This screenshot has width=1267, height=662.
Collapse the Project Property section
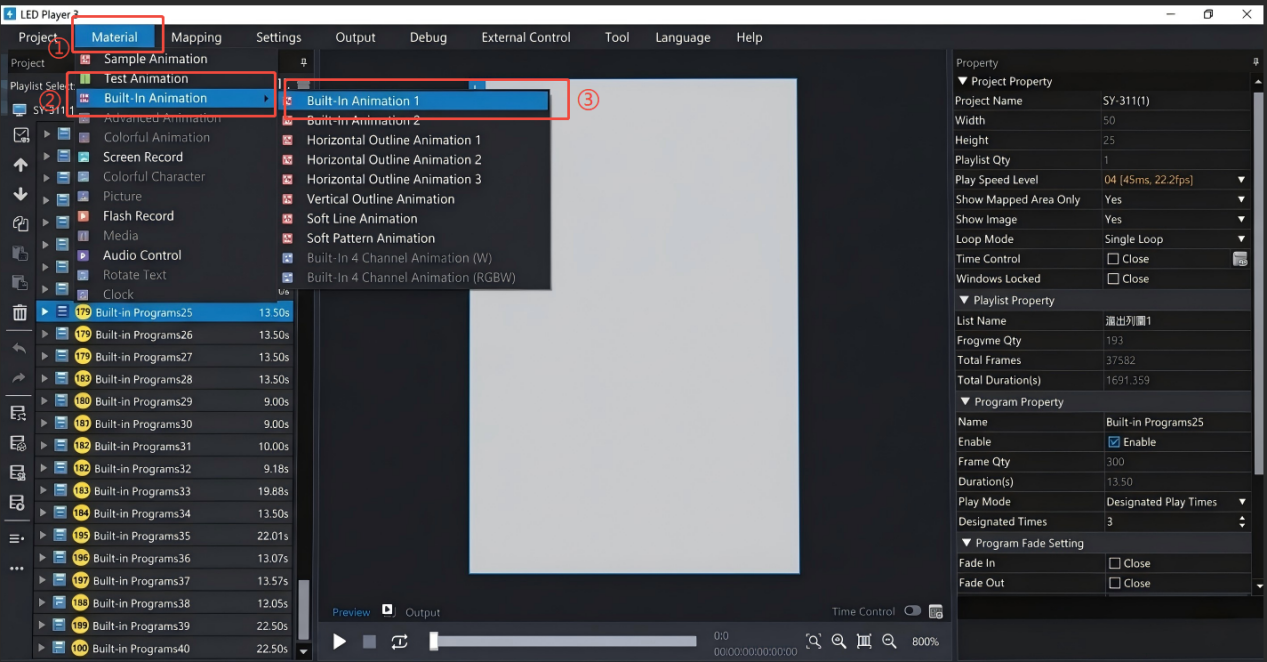[x=963, y=82]
